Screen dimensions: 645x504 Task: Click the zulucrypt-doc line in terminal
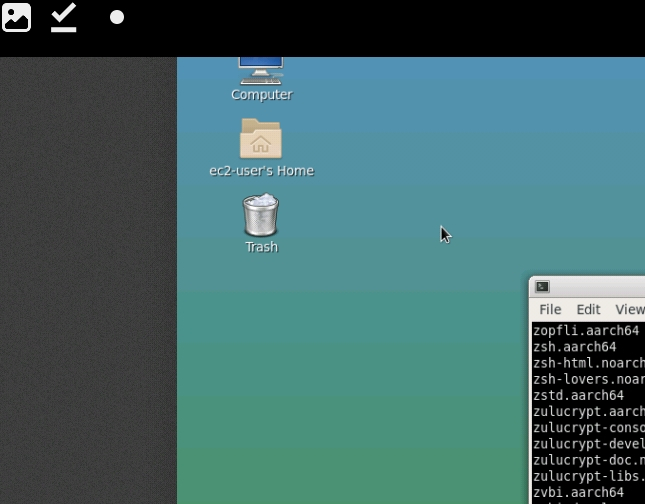pos(588,460)
